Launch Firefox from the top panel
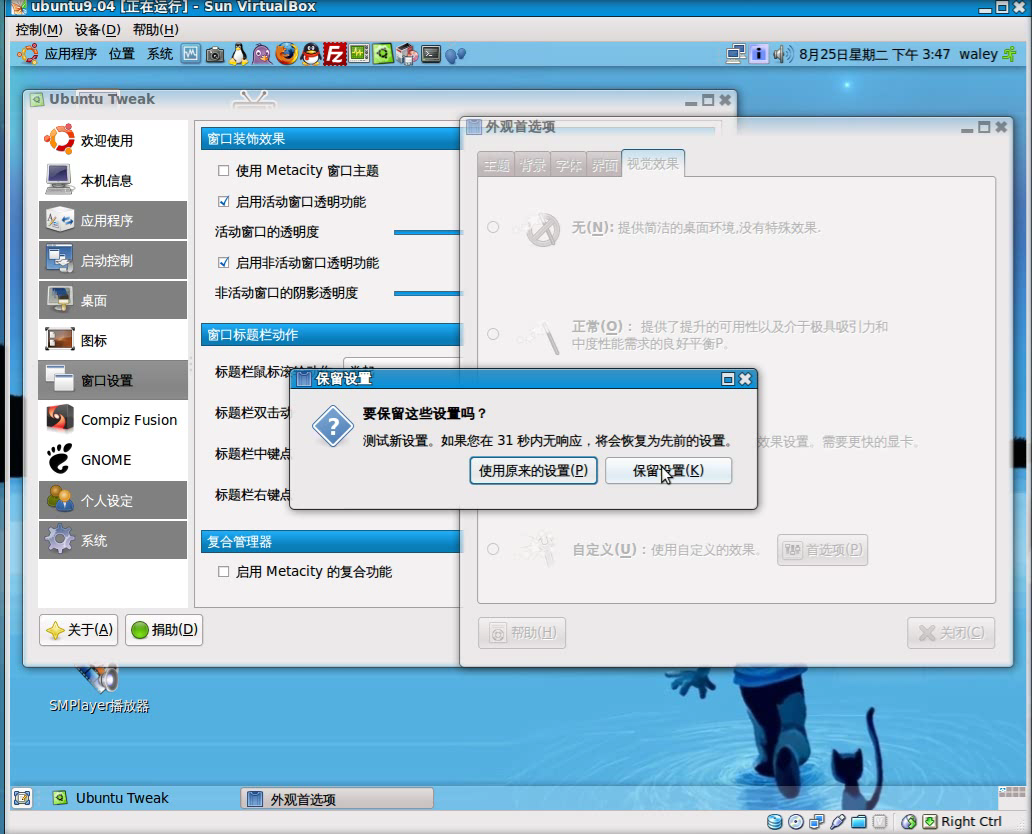The height and width of the screenshot is (834, 1032). pos(286,54)
